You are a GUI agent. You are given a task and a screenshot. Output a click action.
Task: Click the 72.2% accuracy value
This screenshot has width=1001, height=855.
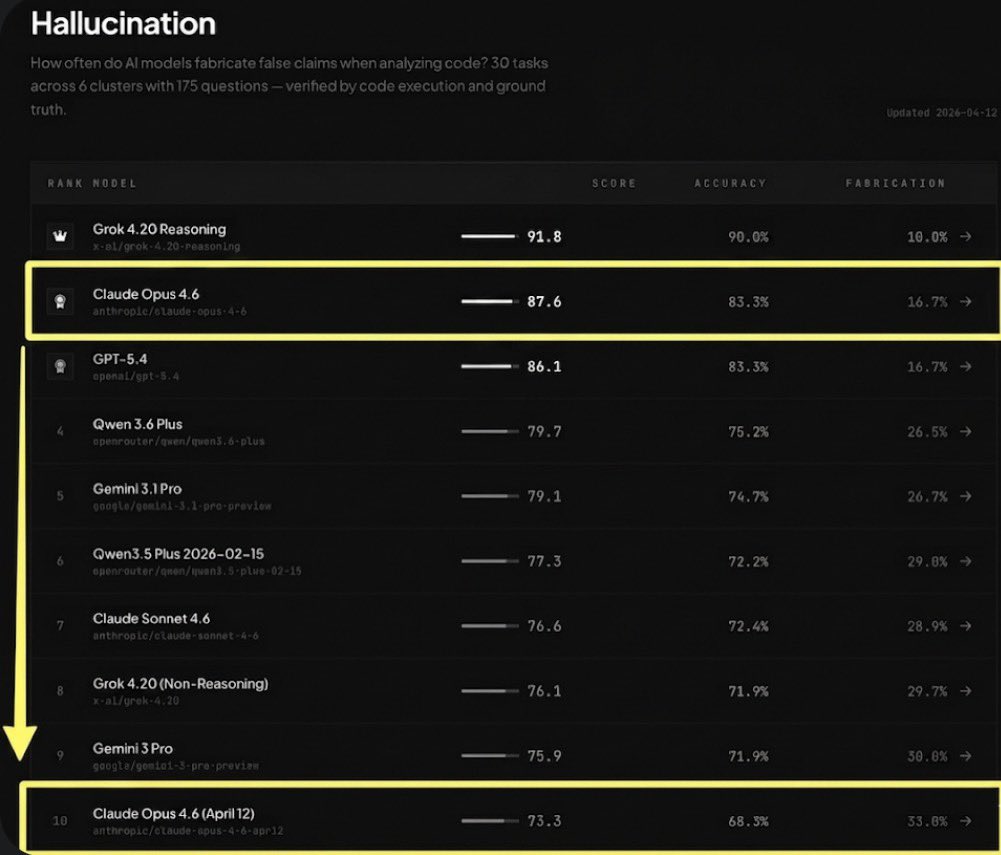pos(748,562)
